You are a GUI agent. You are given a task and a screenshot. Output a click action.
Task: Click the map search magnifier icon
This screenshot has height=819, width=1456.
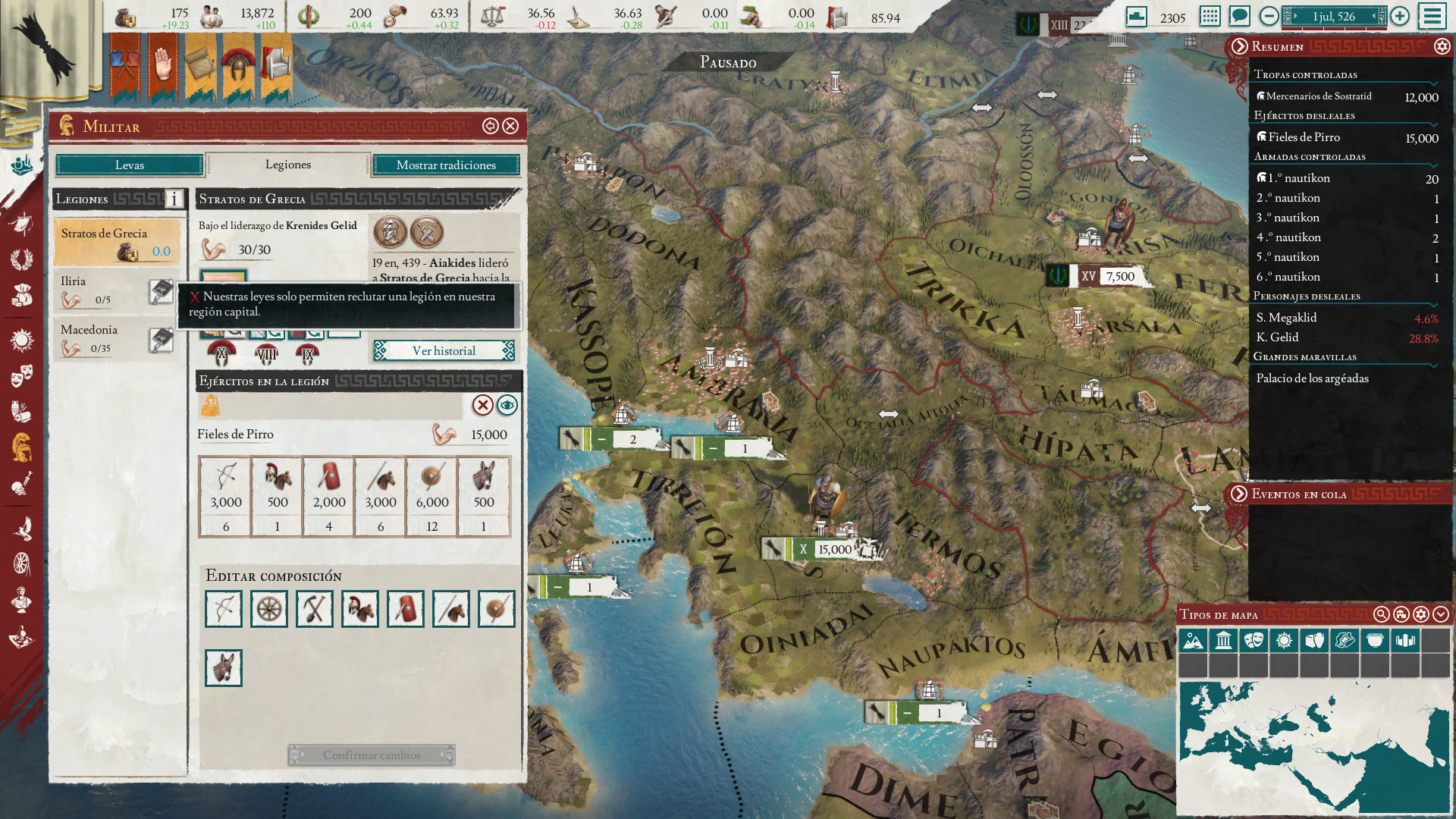(1382, 614)
